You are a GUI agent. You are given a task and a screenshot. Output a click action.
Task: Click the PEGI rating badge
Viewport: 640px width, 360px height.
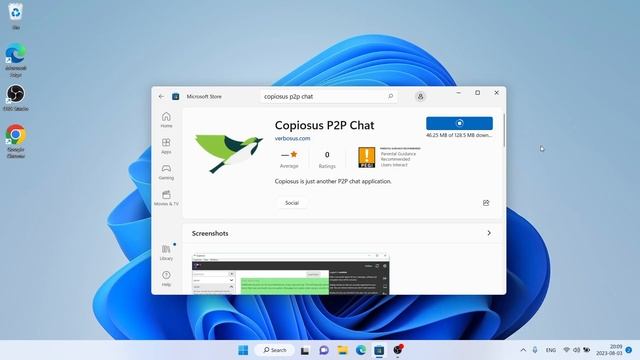pos(367,158)
